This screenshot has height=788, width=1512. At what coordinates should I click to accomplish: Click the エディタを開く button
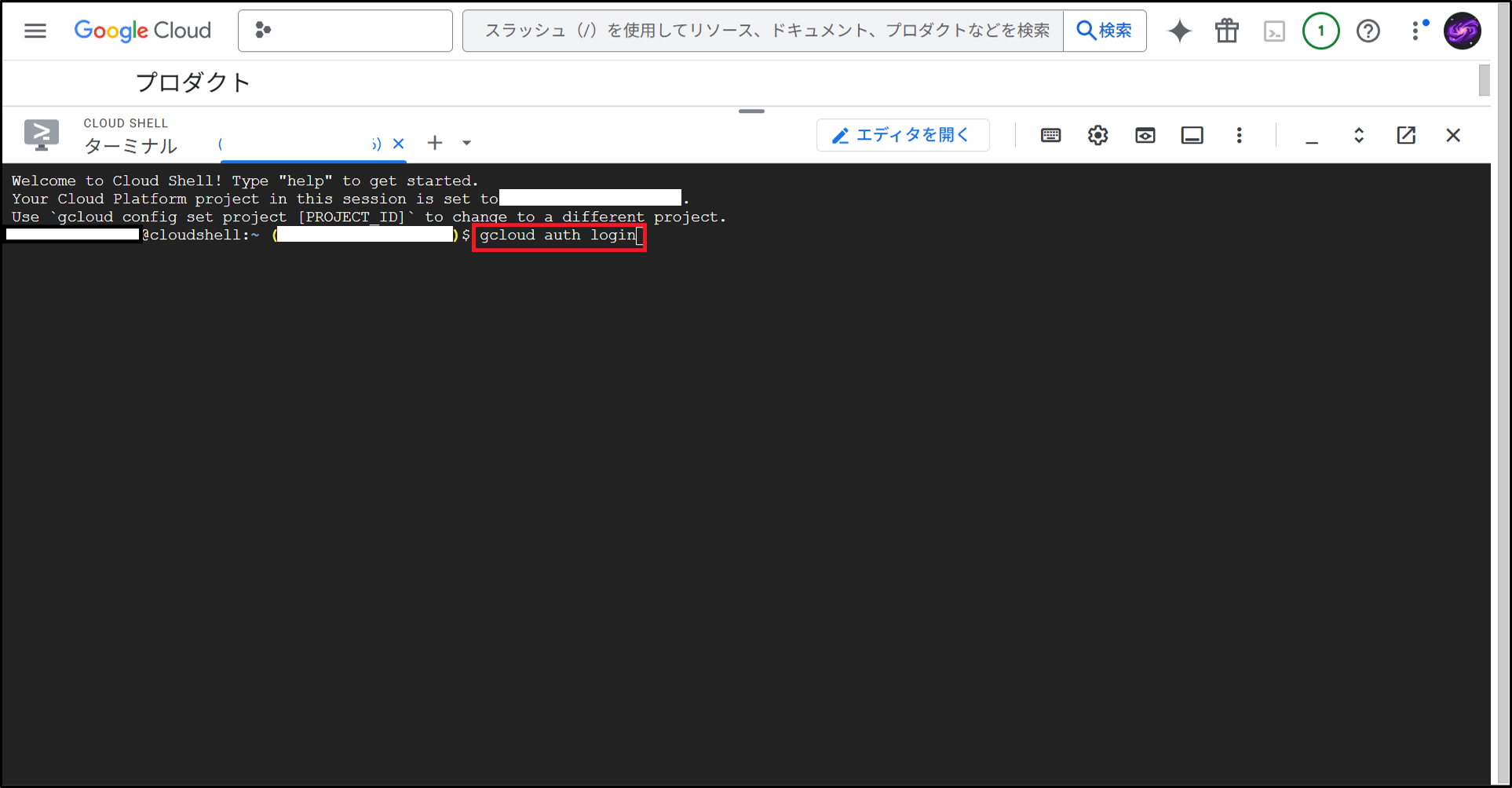902,134
